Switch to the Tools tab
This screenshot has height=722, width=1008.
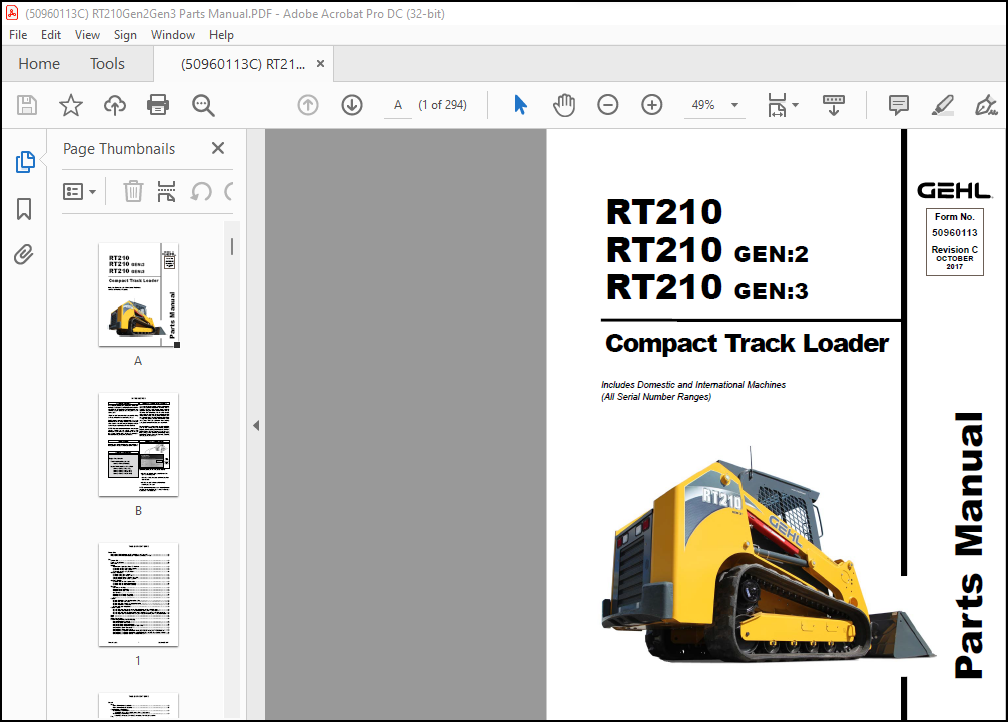coord(107,64)
